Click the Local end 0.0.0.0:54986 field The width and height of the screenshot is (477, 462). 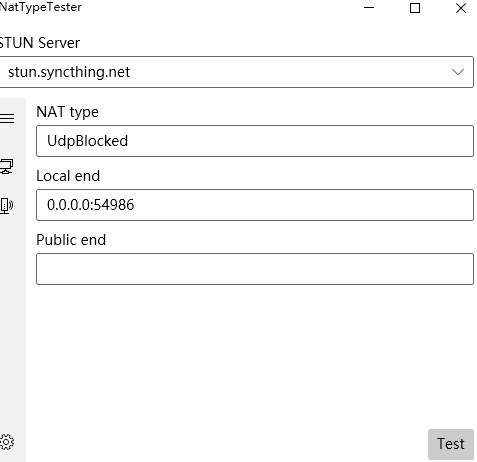point(255,205)
